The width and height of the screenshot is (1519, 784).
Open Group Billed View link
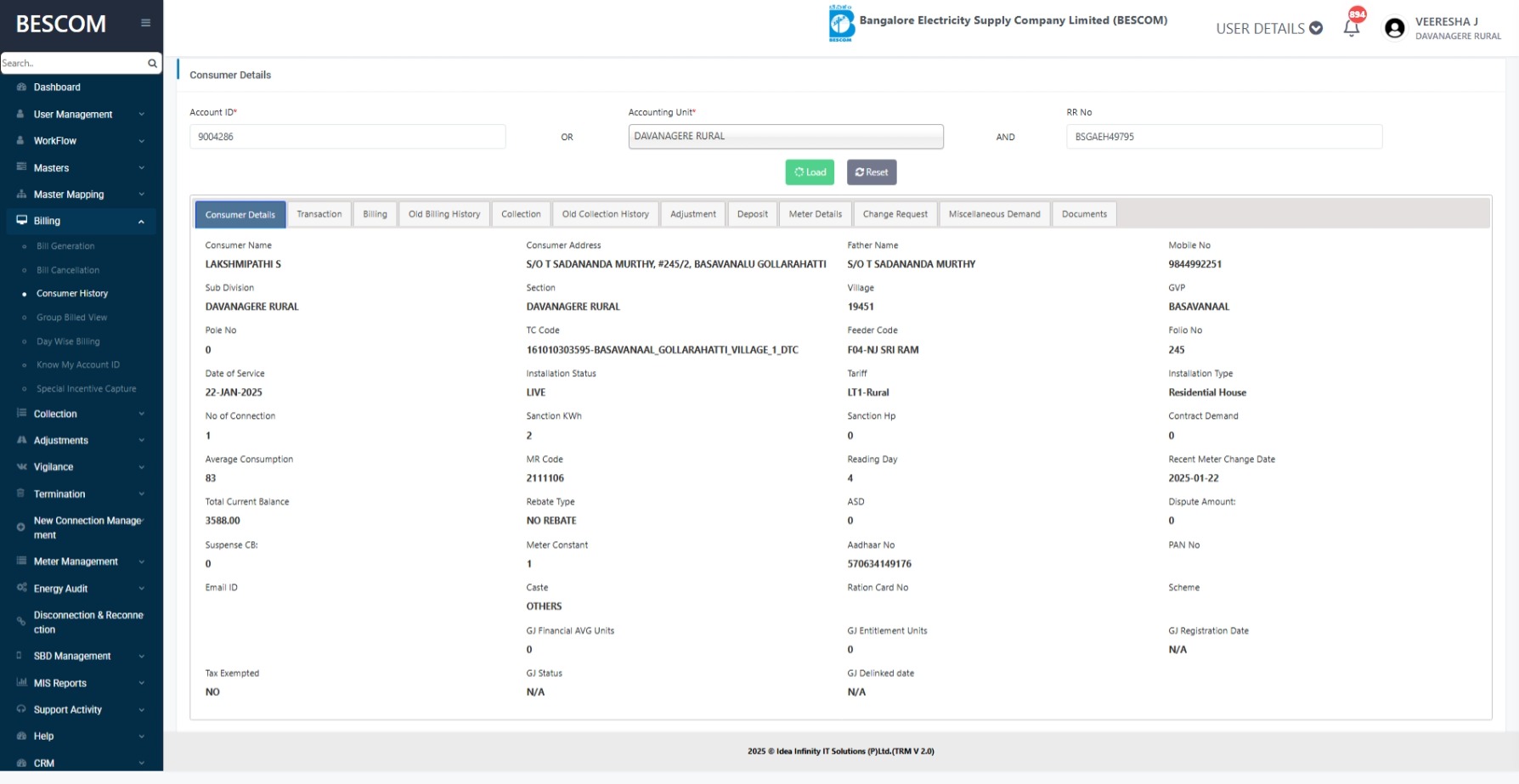[72, 318]
